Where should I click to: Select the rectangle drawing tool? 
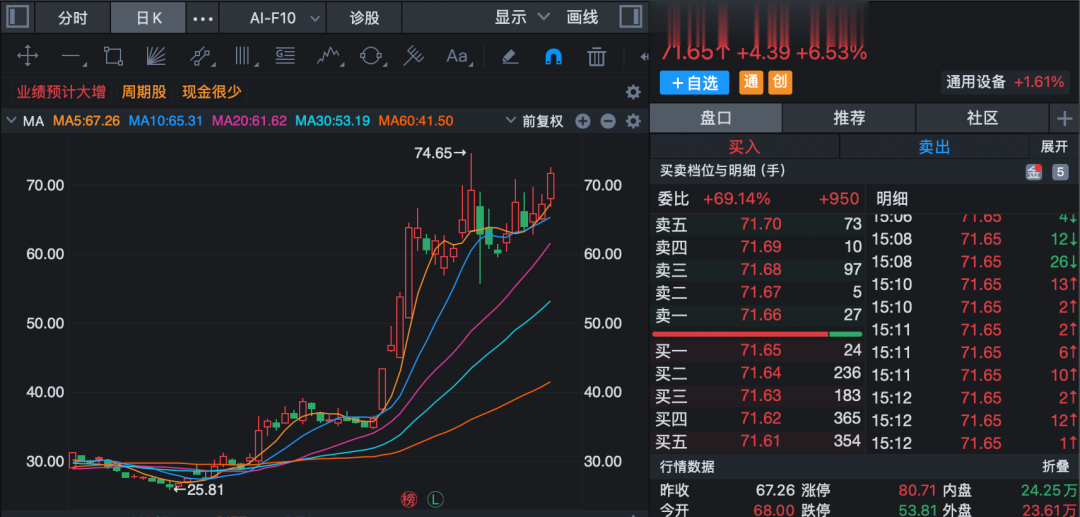113,56
